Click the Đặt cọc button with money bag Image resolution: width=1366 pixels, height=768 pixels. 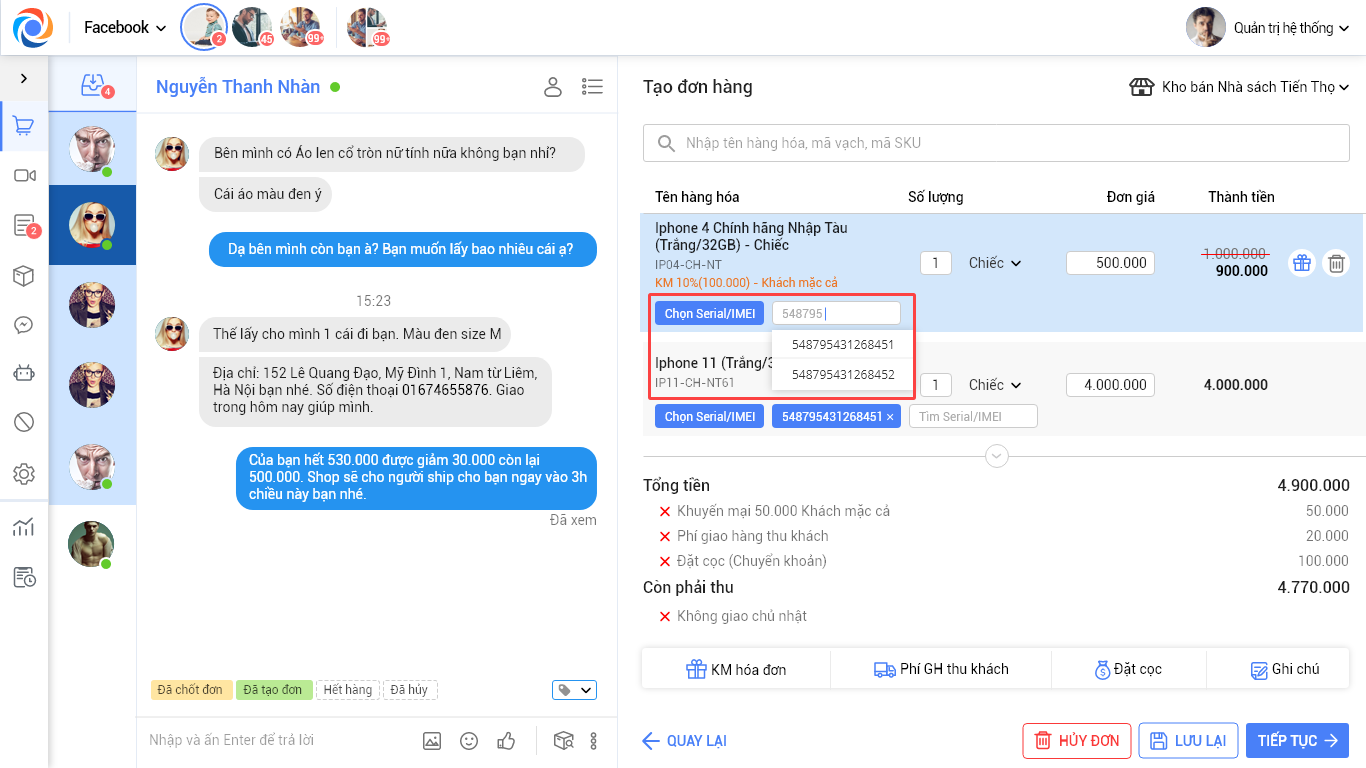pos(1129,669)
